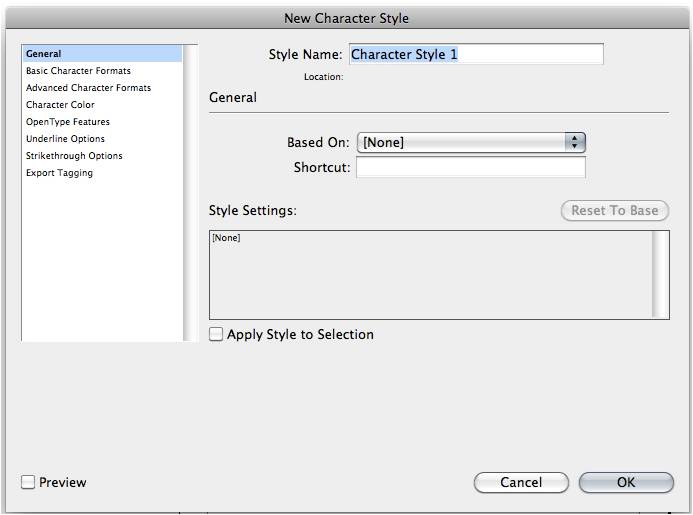This screenshot has height=515, width=693.
Task: Click the category list scrollbar
Action: point(190,193)
